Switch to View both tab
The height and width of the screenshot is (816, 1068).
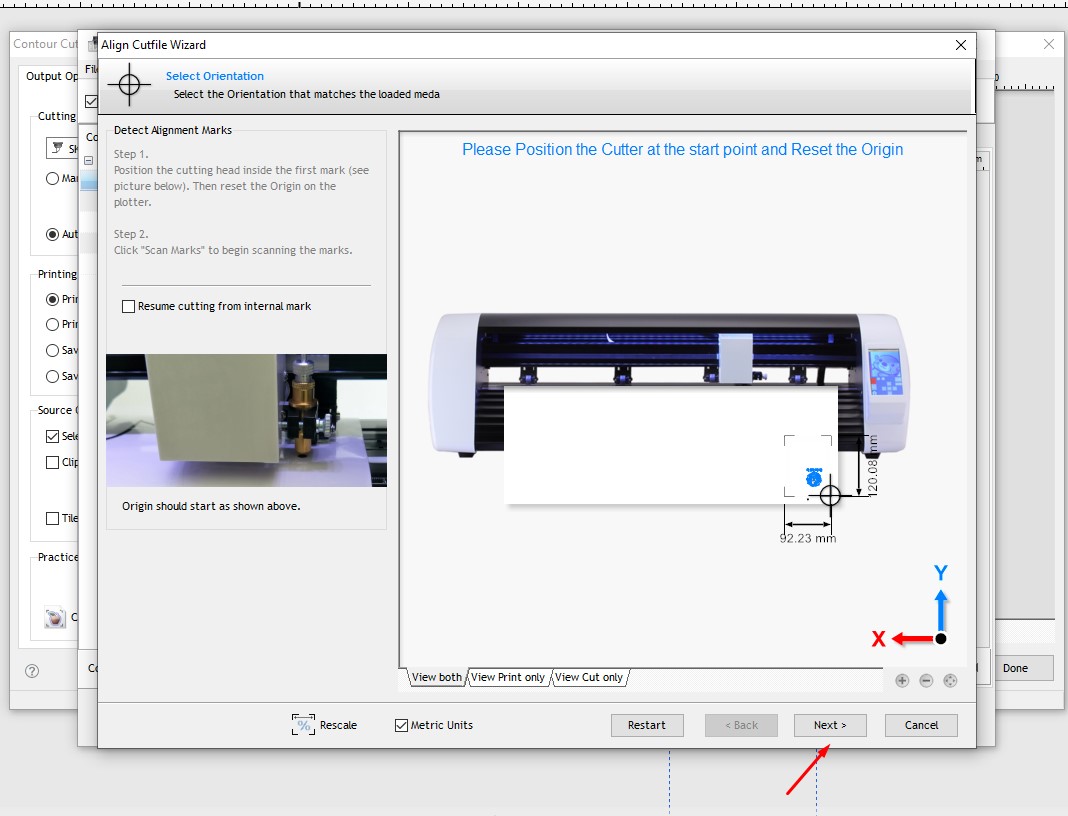coord(437,677)
